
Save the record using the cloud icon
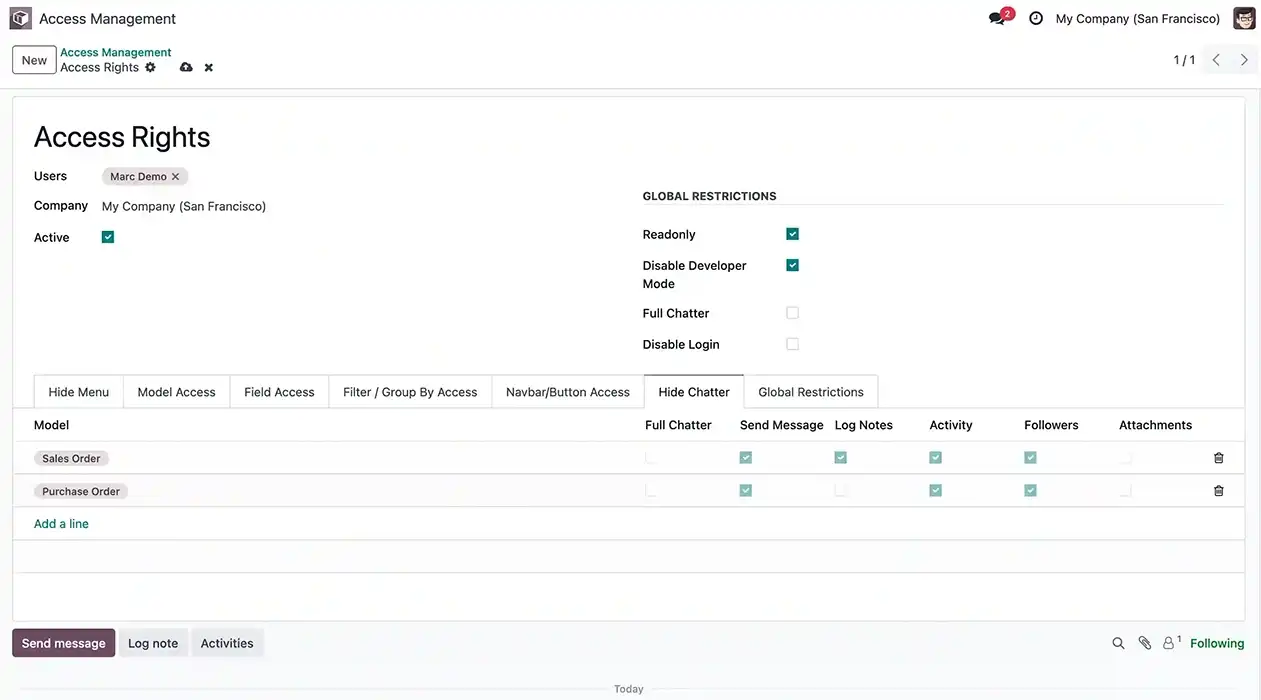click(x=186, y=67)
